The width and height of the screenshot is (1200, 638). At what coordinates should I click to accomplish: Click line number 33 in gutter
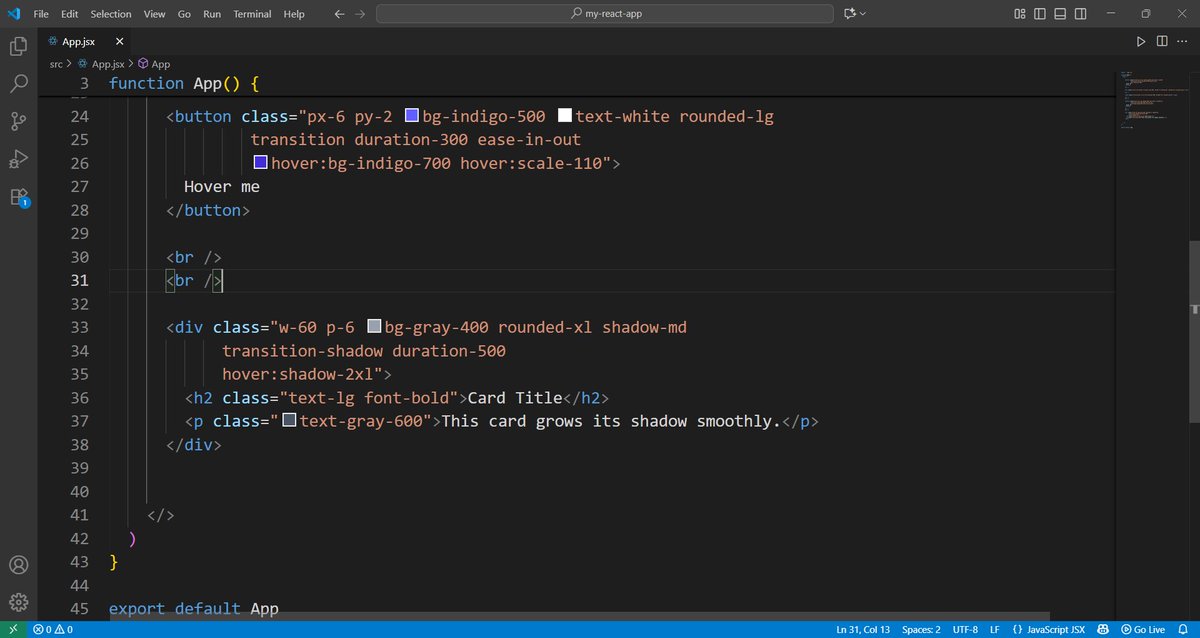click(79, 328)
